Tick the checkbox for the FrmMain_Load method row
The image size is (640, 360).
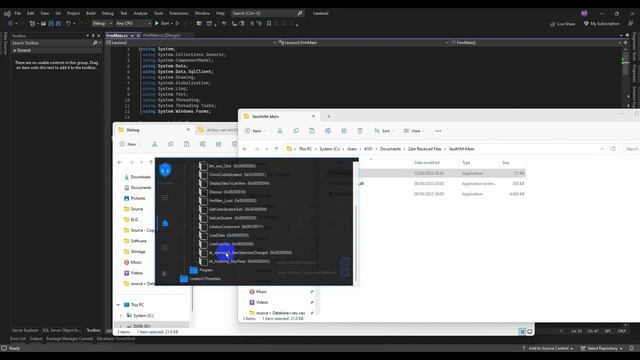click(x=203, y=201)
